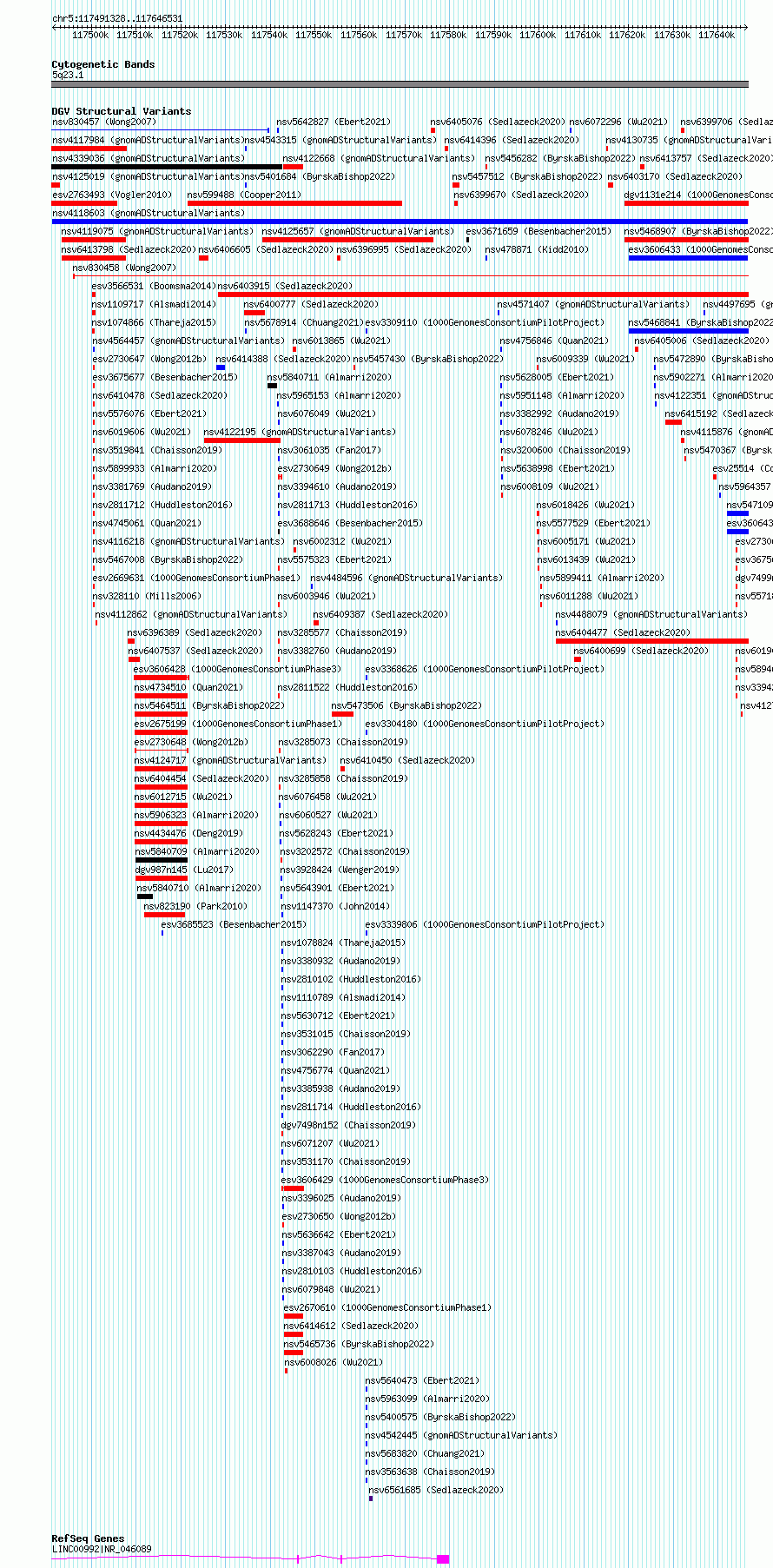Click nsv6403915 (Sedlazeck2020) label
Screen dimensions: 773x1568
coord(285,286)
